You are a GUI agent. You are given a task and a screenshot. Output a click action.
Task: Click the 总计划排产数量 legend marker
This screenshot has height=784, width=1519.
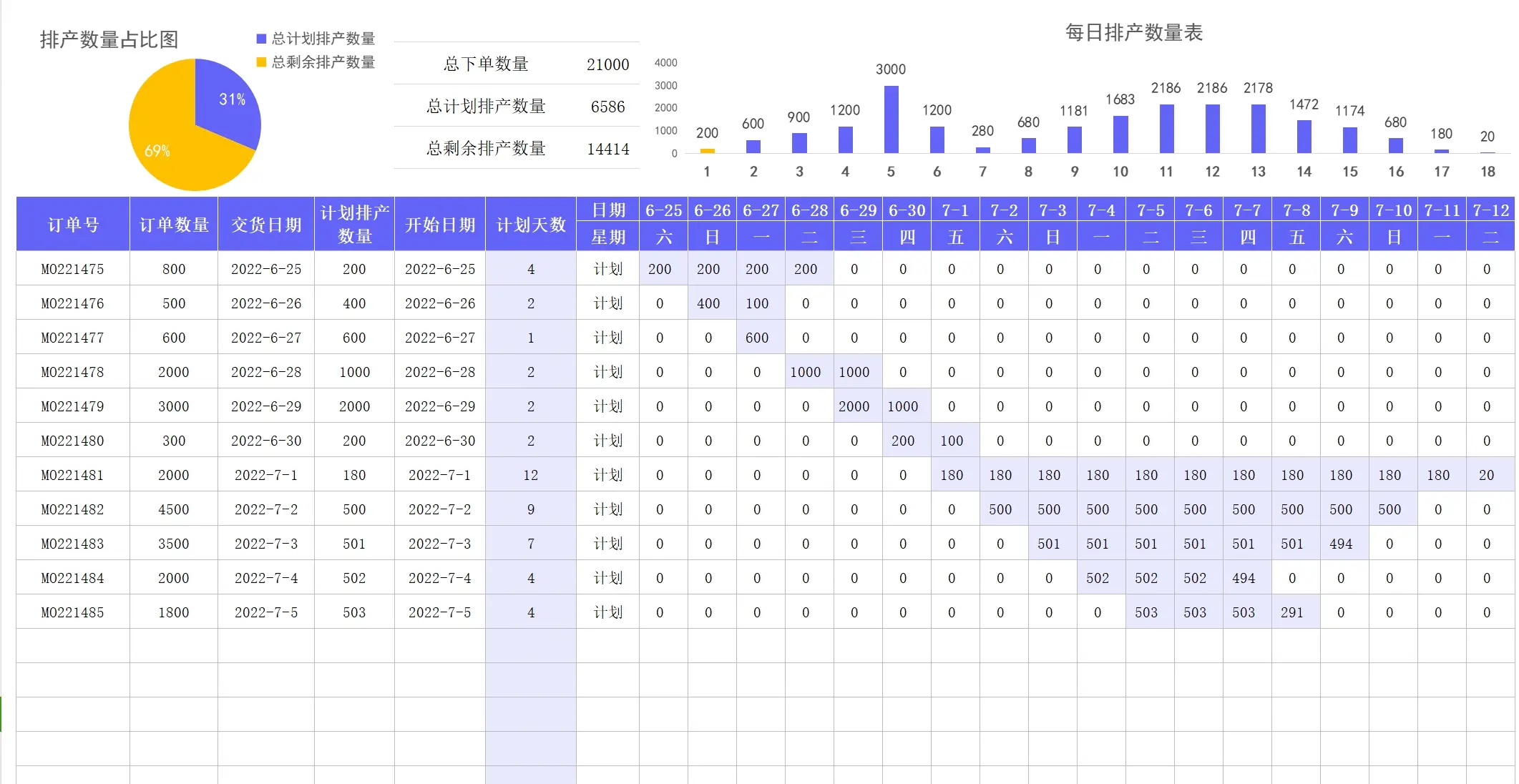click(260, 38)
